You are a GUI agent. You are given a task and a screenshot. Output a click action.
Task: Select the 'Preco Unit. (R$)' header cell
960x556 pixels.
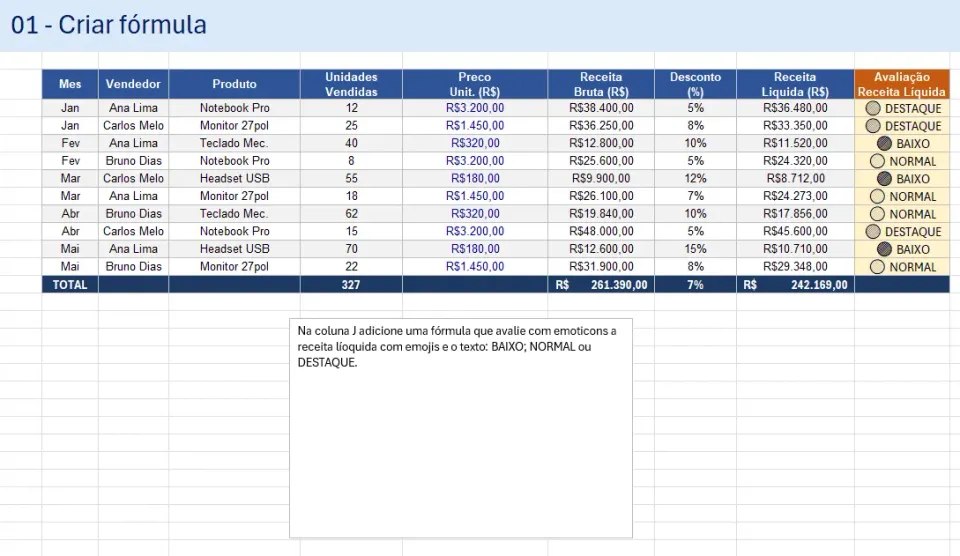pyautogui.click(x=474, y=84)
